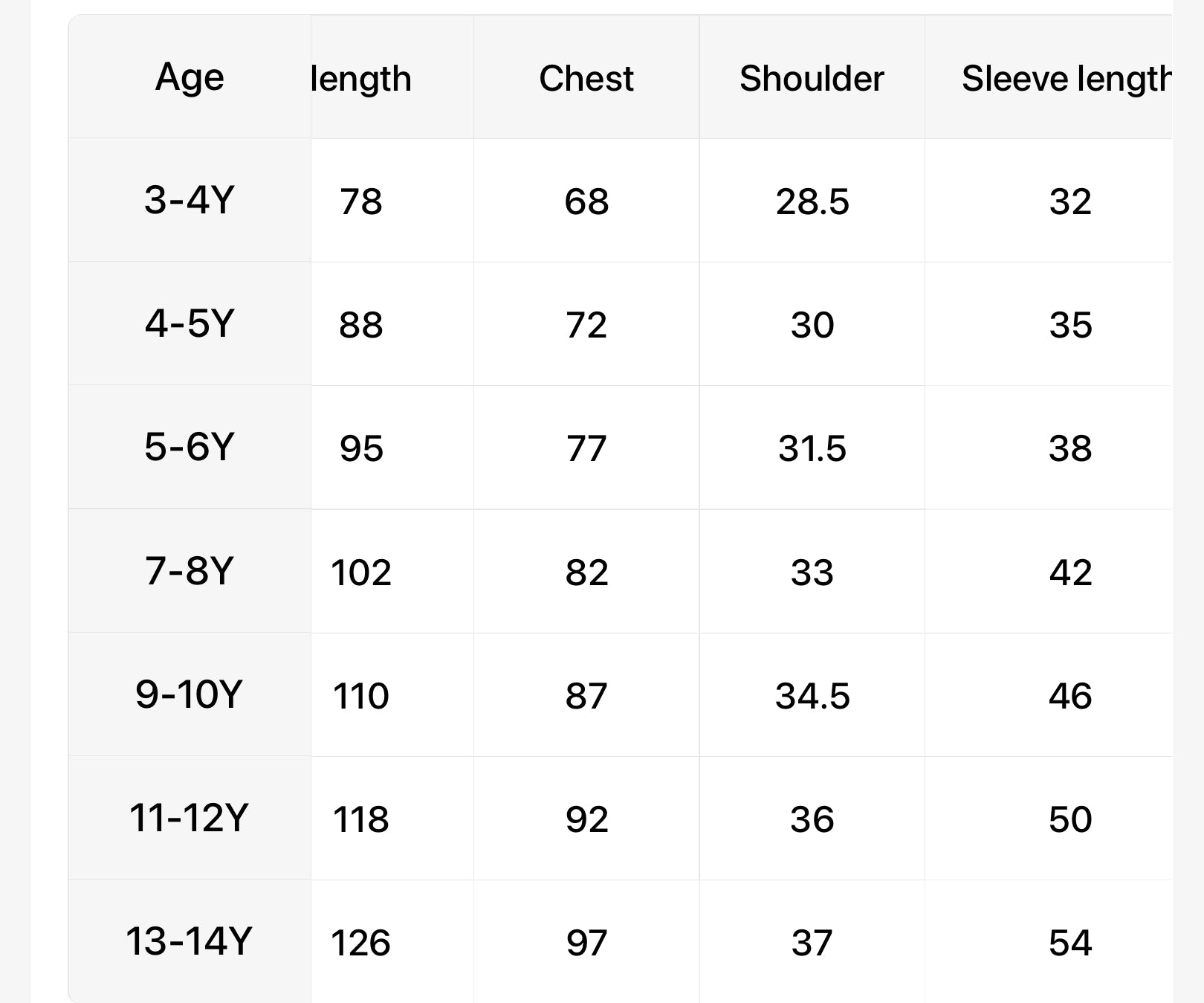Click the Age column header

coord(190,77)
